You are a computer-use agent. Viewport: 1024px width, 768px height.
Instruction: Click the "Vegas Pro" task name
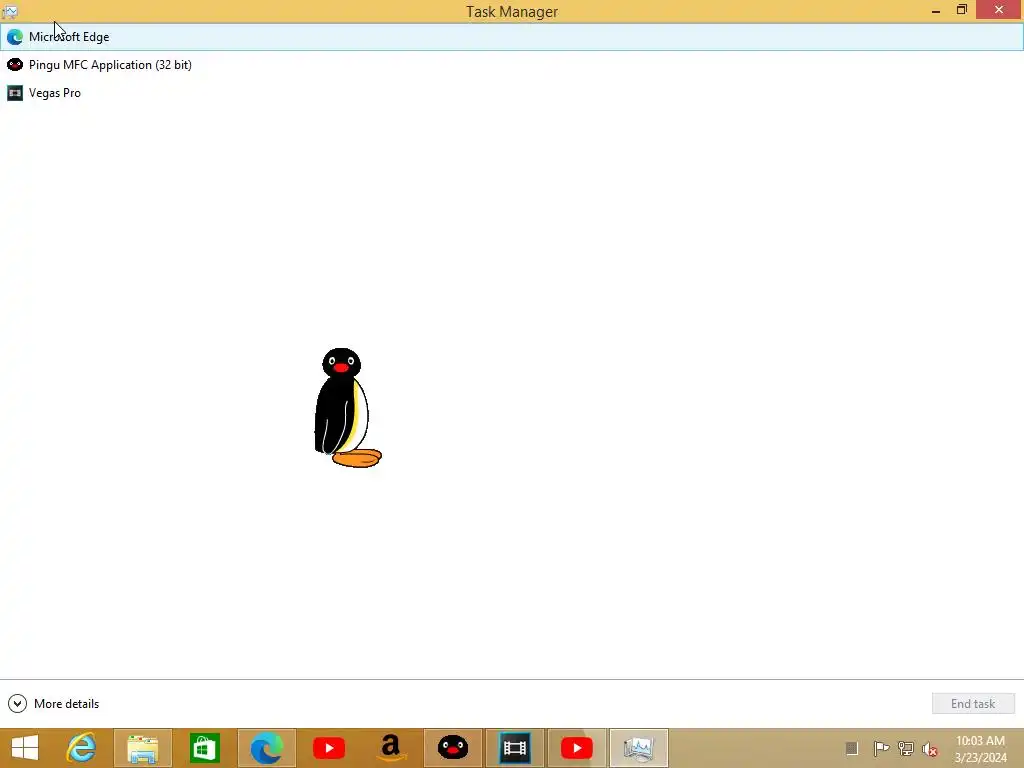tap(55, 93)
